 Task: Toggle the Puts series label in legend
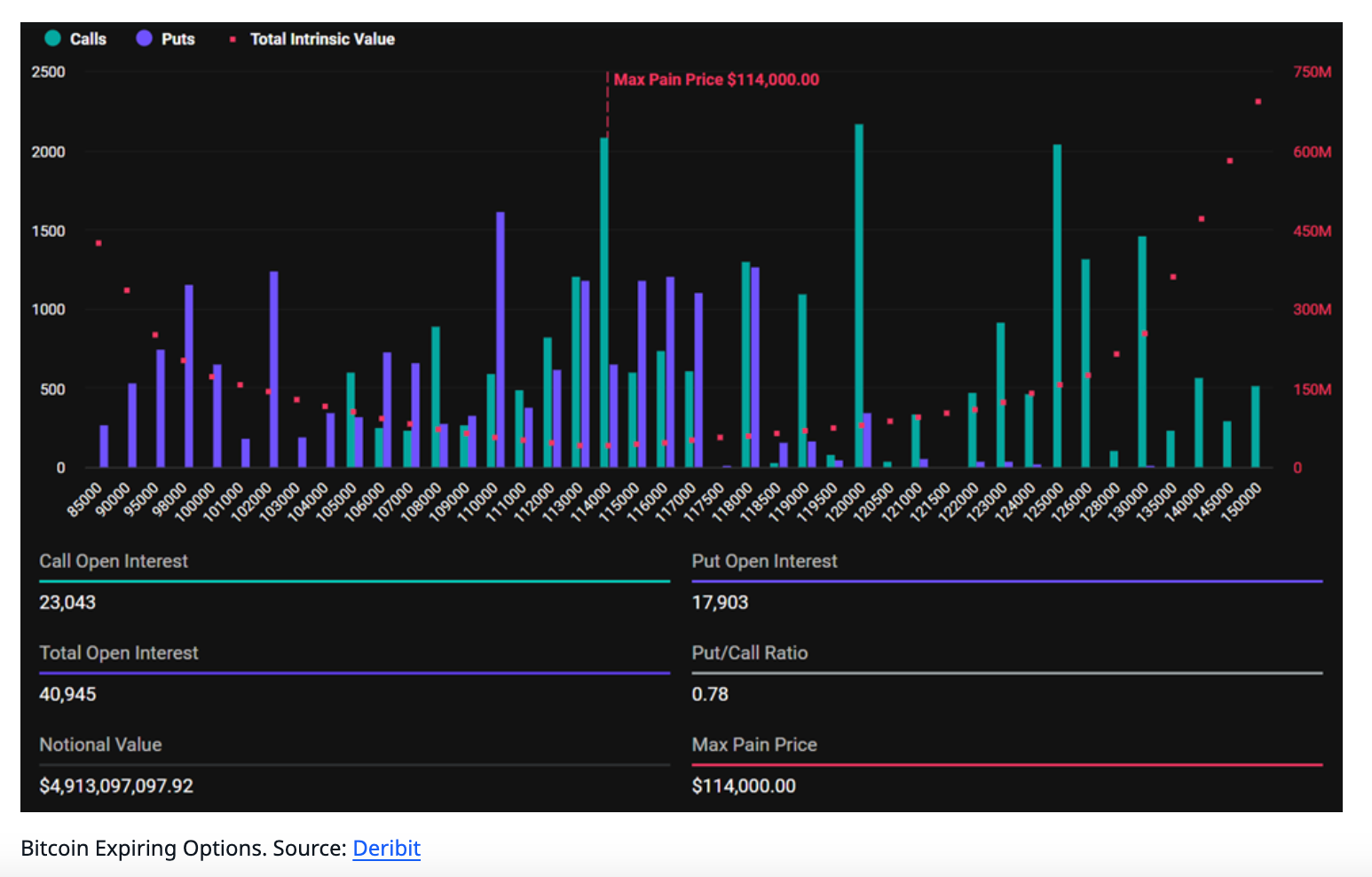177,39
